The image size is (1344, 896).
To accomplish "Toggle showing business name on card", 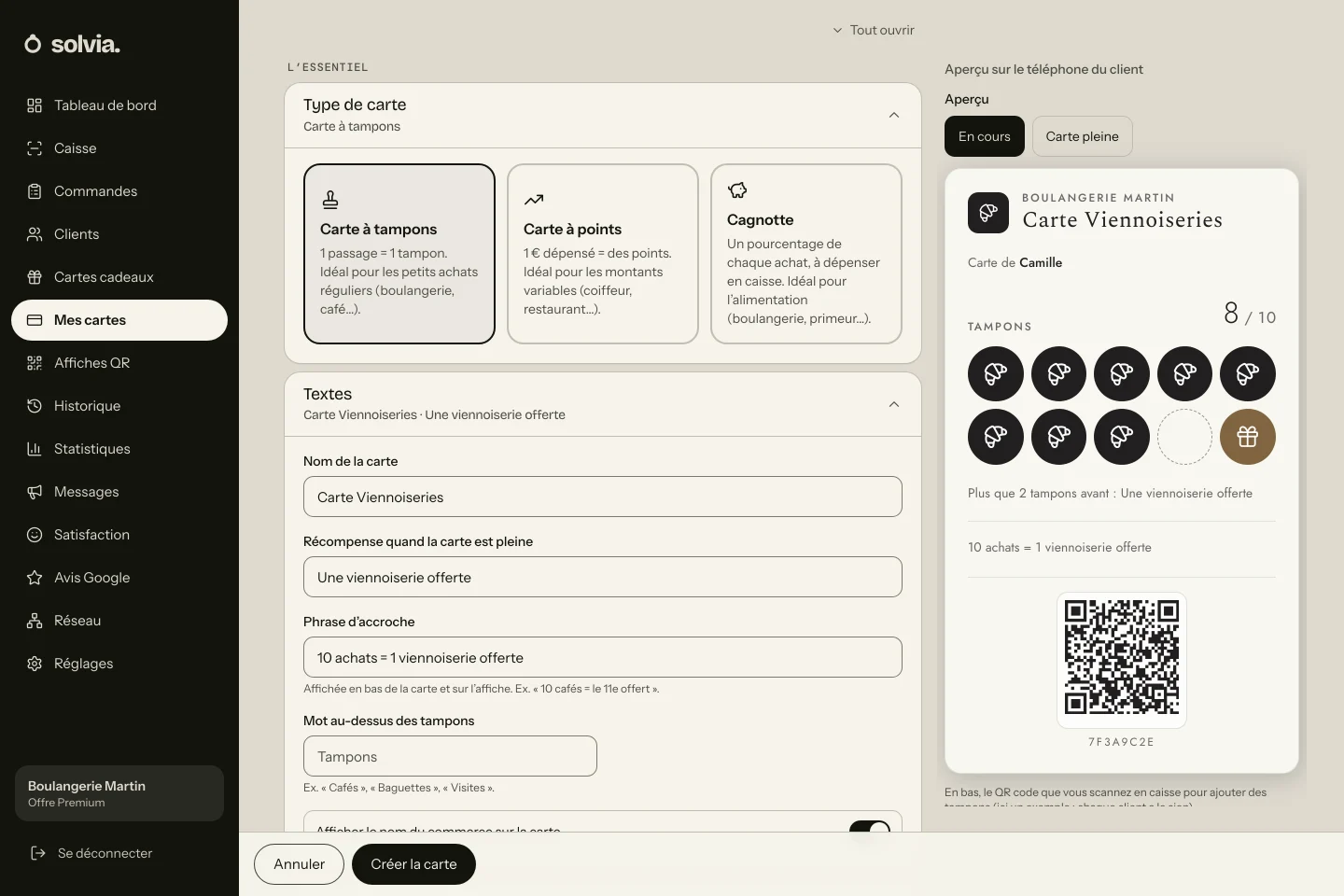I will [x=870, y=827].
